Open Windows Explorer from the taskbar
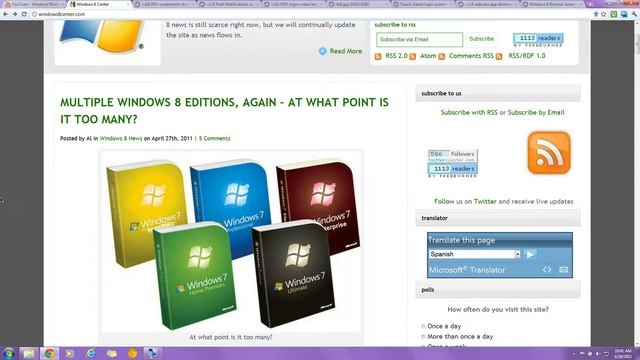640x360 pixels. point(29,353)
